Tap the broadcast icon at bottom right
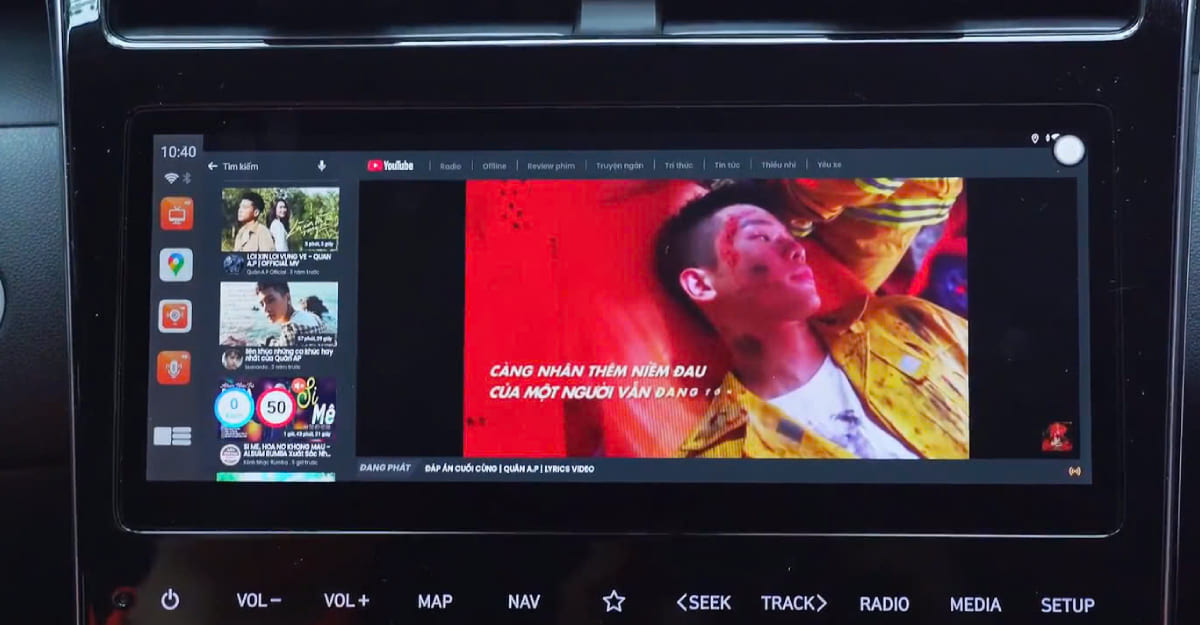 tap(1075, 470)
